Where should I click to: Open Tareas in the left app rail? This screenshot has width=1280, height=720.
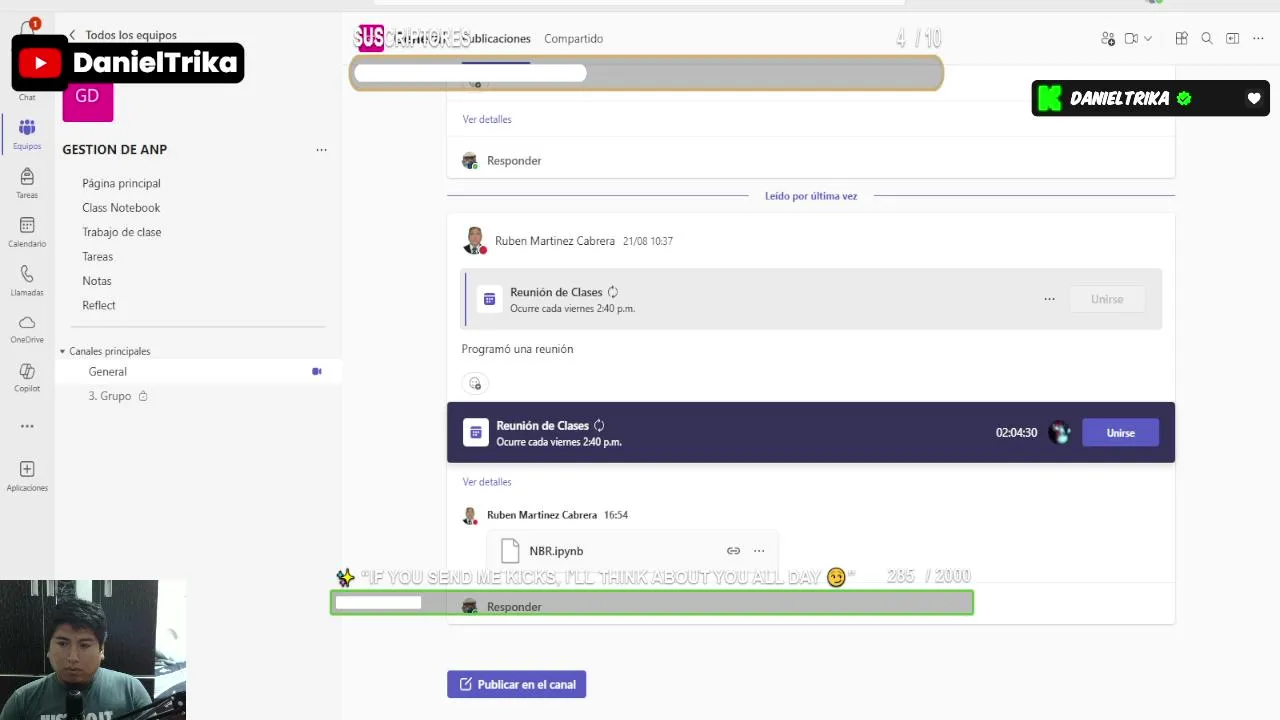(27, 182)
